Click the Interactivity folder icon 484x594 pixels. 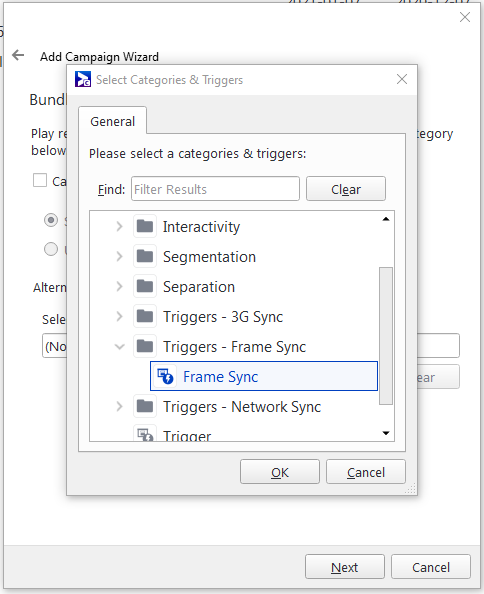coord(145,227)
